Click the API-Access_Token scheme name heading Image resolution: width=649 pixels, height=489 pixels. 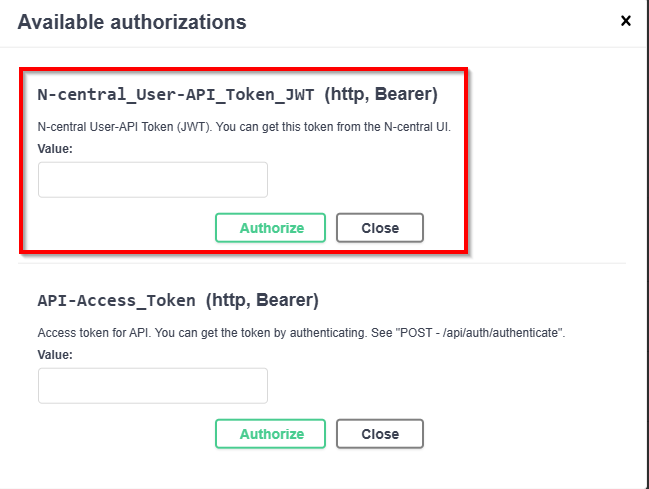click(116, 300)
